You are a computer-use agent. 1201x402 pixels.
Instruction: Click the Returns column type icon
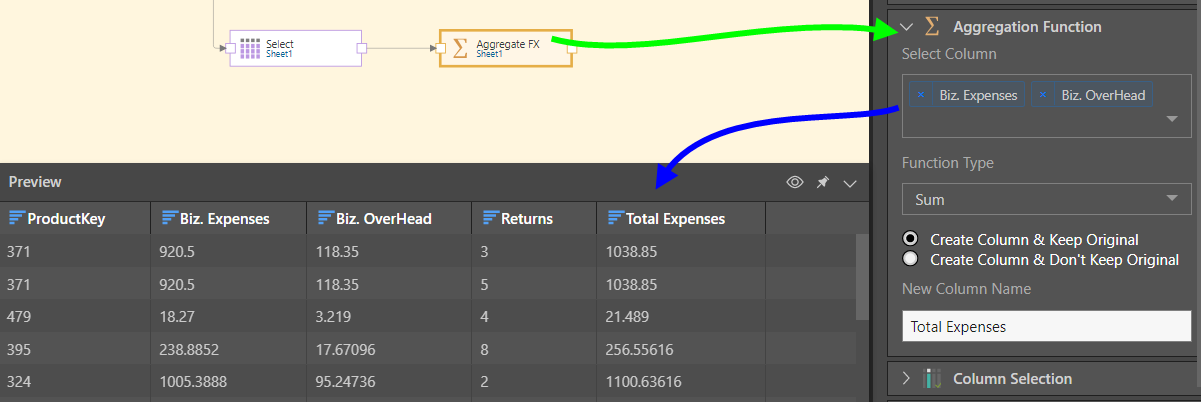coord(490,218)
